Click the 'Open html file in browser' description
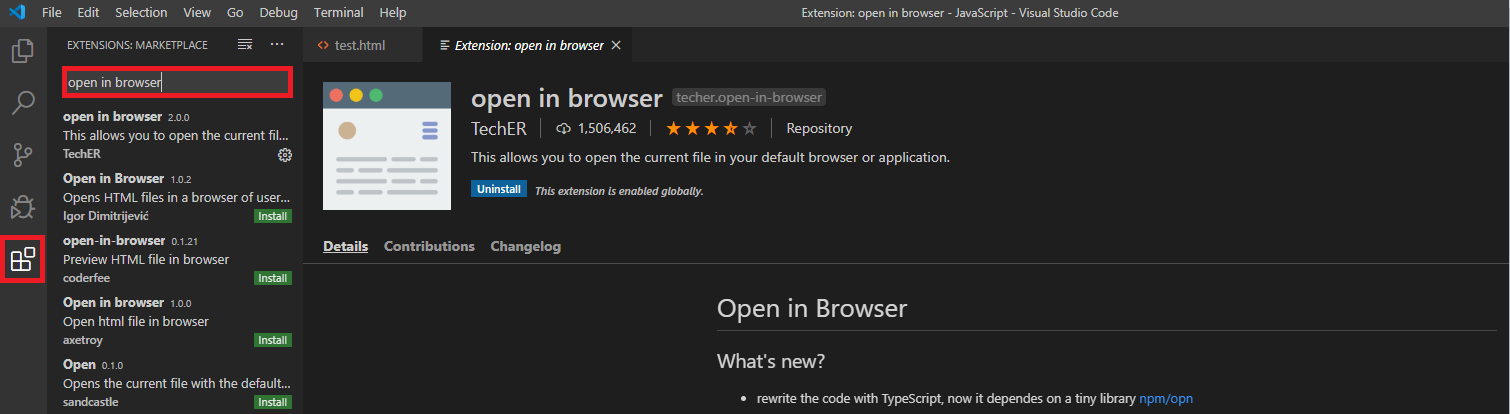 (136, 321)
